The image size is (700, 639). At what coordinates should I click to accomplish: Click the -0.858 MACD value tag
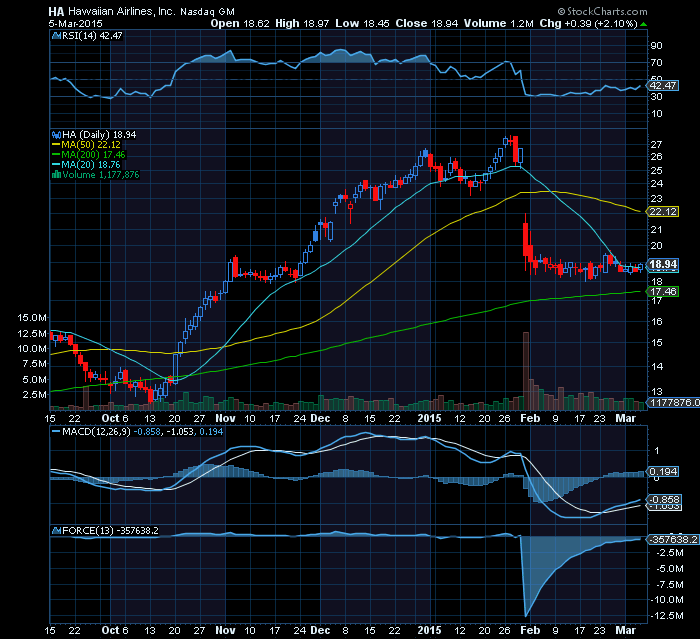click(664, 499)
